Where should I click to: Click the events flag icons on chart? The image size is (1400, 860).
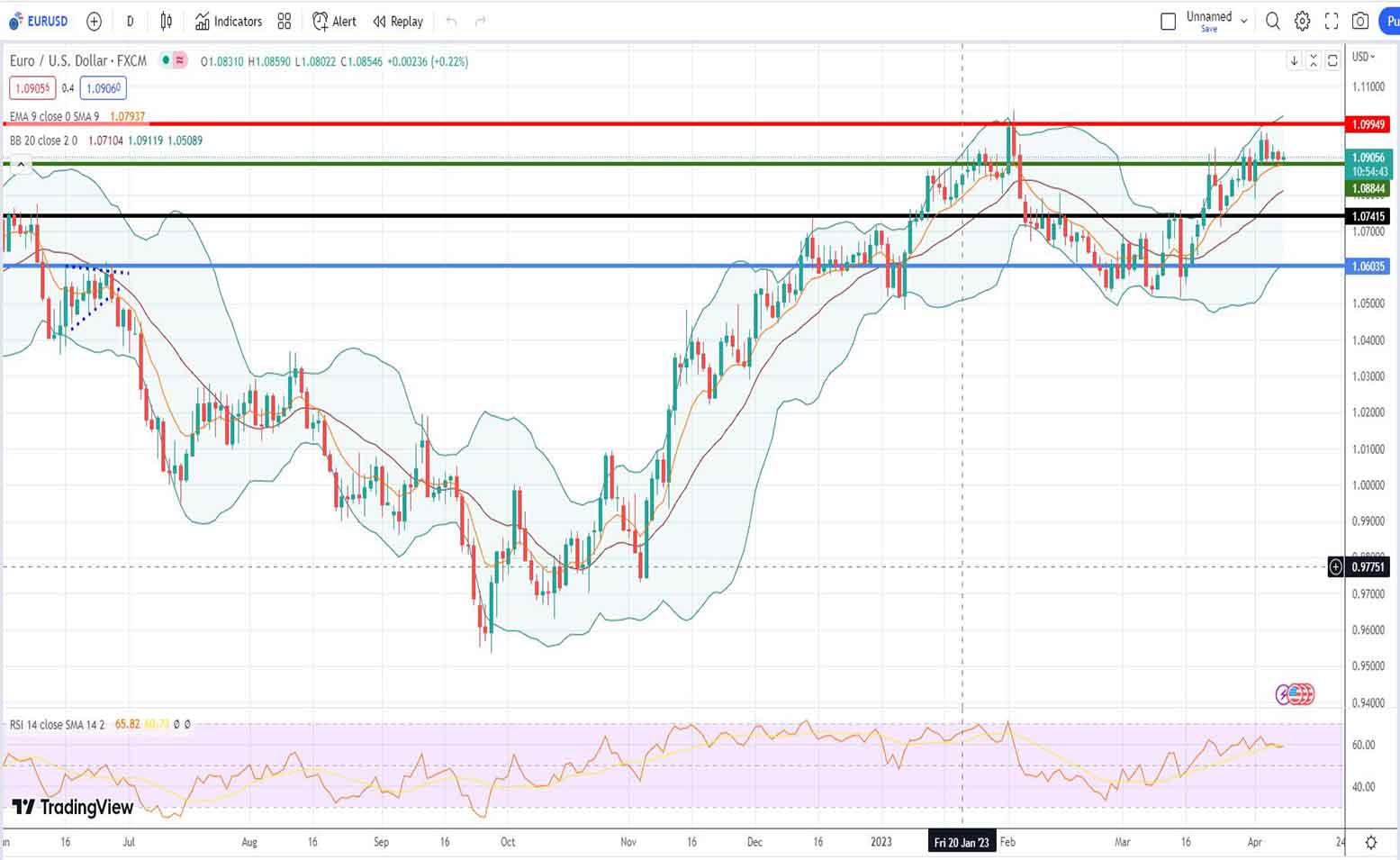click(1295, 693)
